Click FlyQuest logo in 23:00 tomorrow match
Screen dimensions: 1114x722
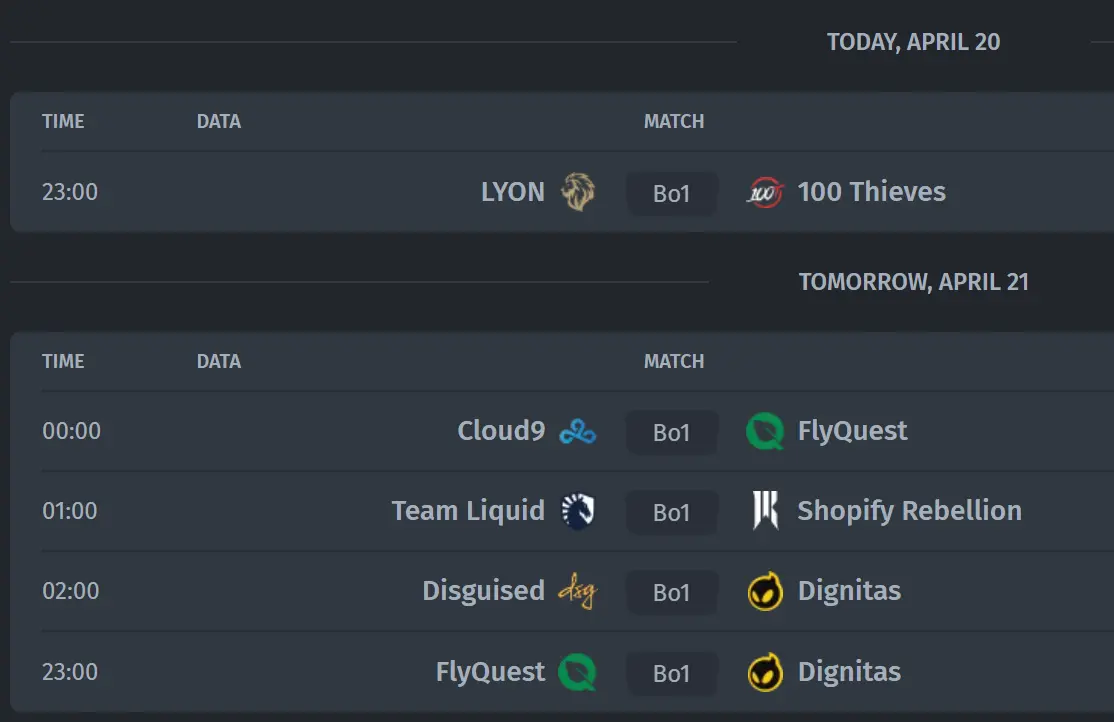577,672
